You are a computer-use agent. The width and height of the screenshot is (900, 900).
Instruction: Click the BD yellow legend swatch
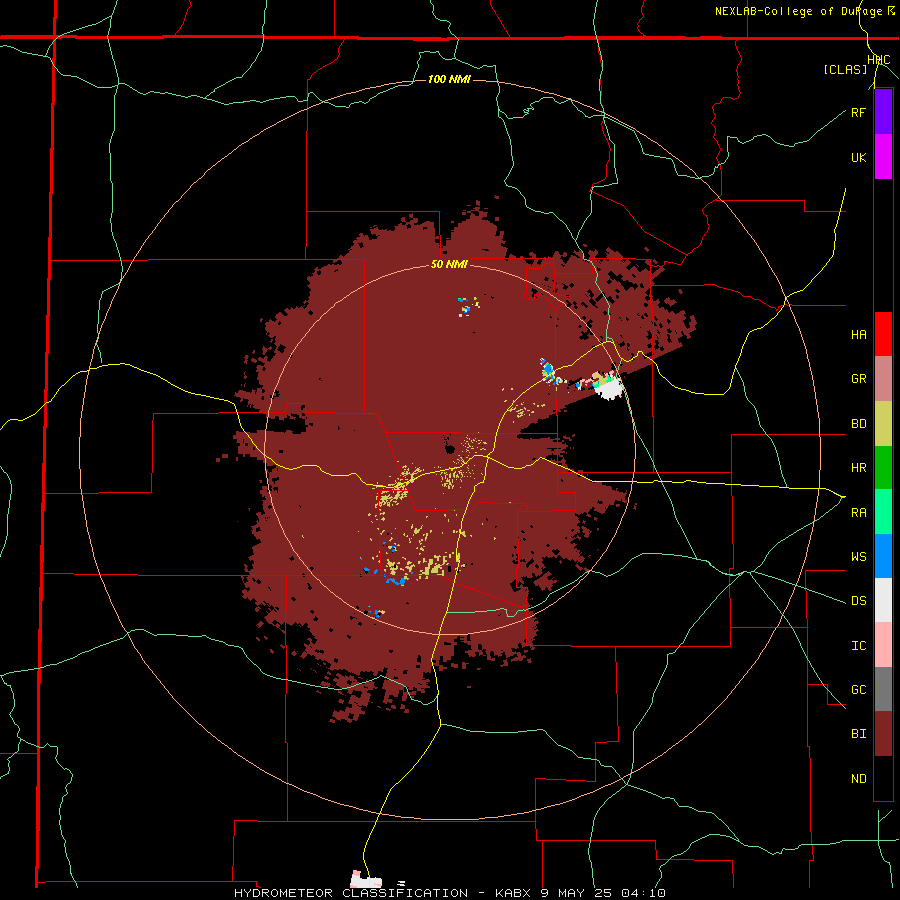883,424
